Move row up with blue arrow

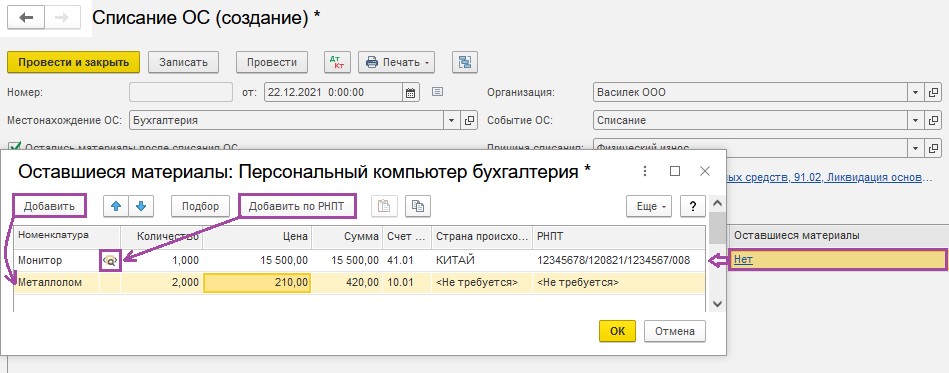pos(116,206)
